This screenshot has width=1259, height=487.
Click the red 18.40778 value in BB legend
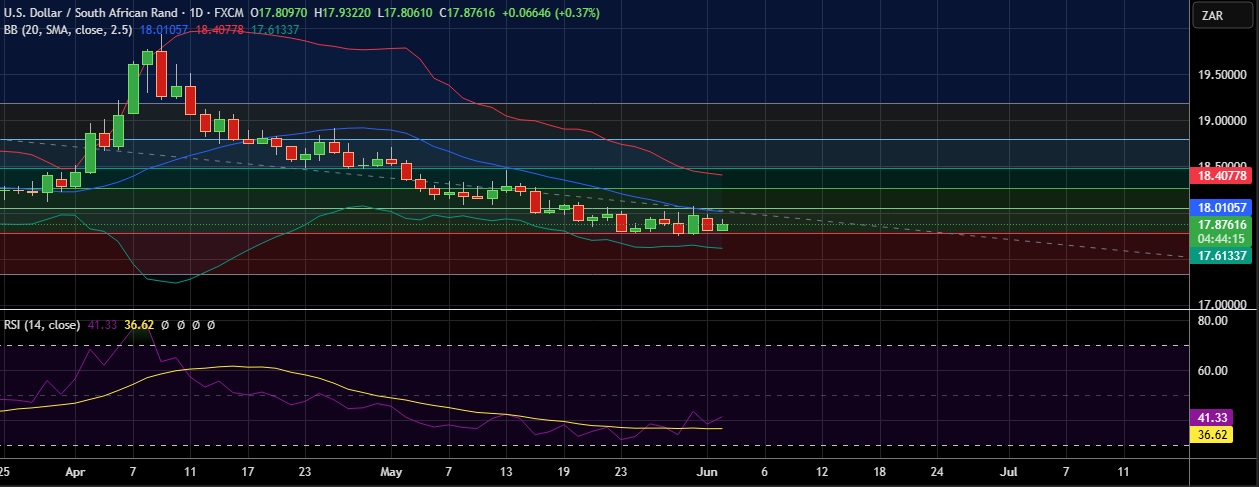pos(218,30)
